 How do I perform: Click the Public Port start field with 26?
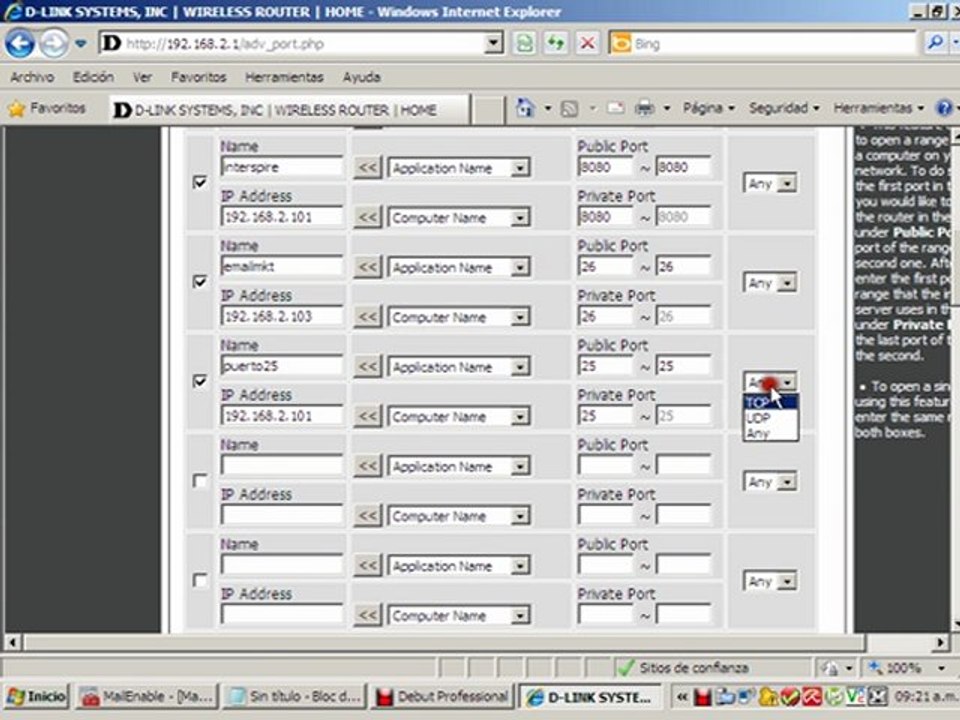[605, 266]
